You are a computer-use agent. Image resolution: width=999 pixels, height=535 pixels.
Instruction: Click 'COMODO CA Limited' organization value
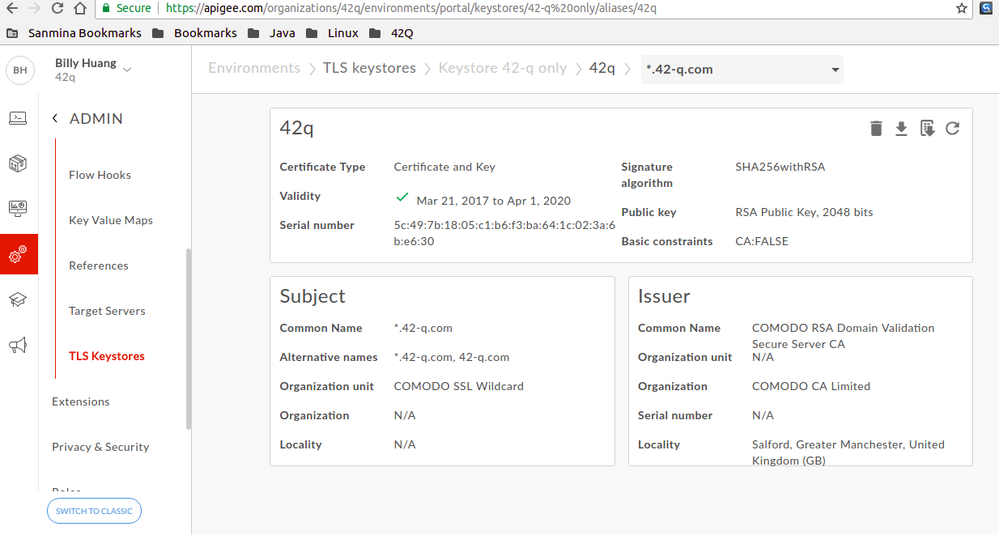811,387
